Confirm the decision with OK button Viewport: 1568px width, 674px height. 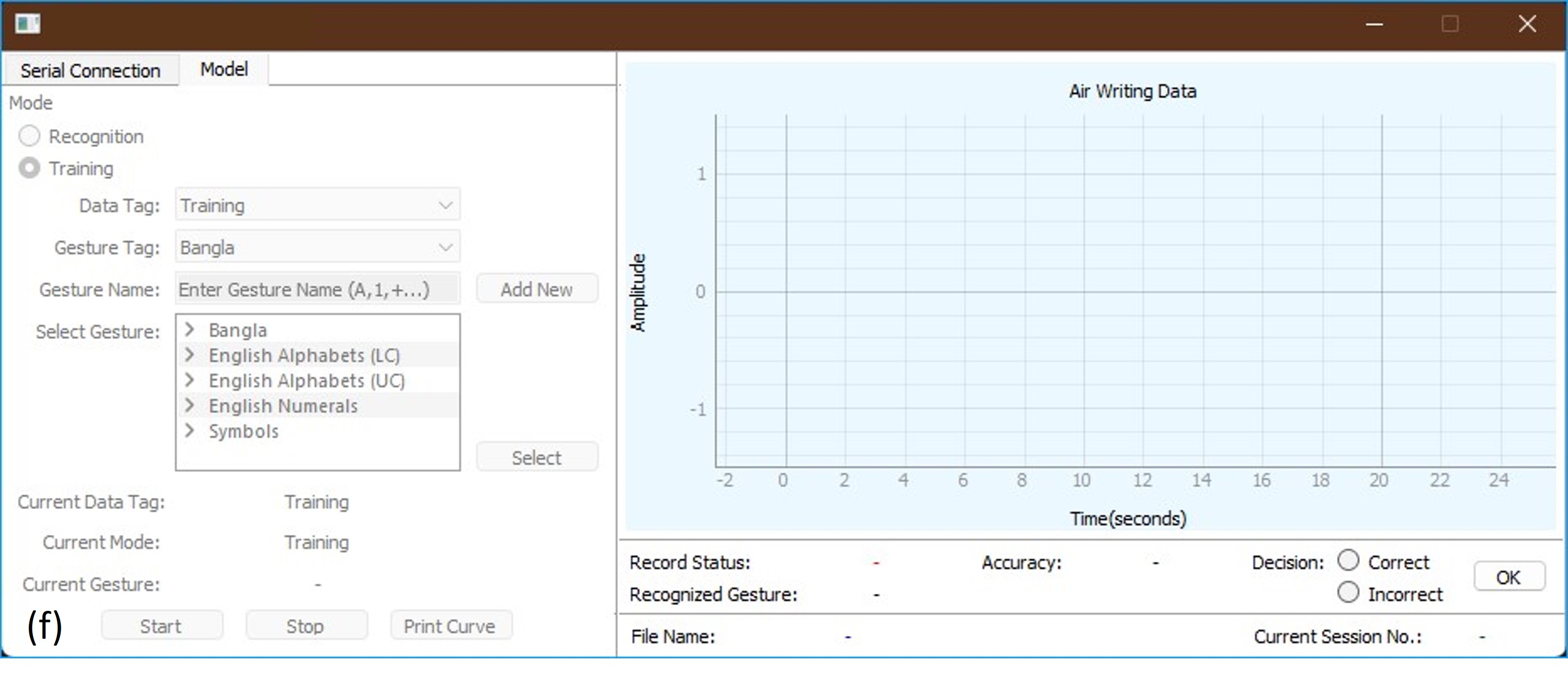tap(1508, 576)
